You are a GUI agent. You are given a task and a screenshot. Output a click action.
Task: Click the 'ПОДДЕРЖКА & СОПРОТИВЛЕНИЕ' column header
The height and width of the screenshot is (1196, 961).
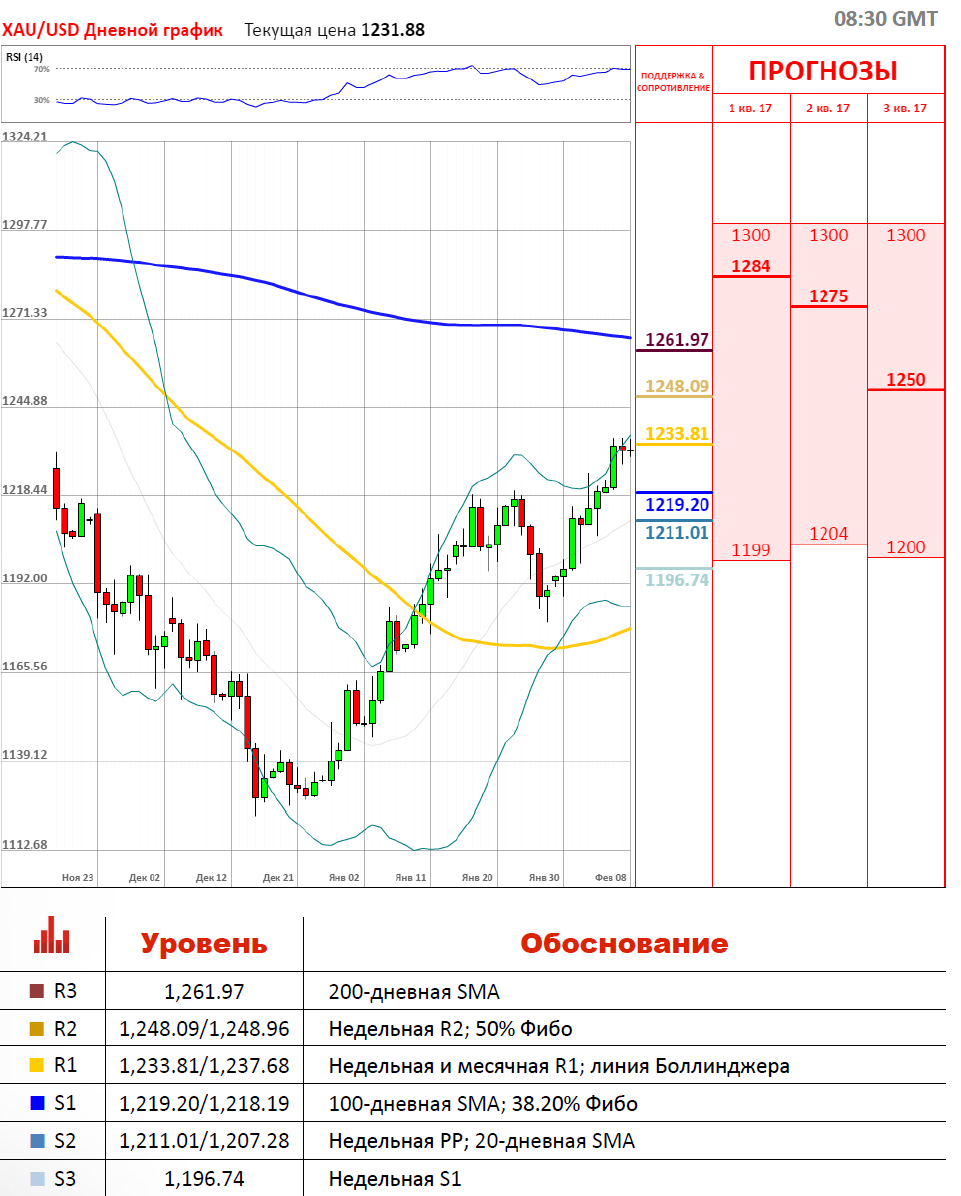pyautogui.click(x=674, y=82)
